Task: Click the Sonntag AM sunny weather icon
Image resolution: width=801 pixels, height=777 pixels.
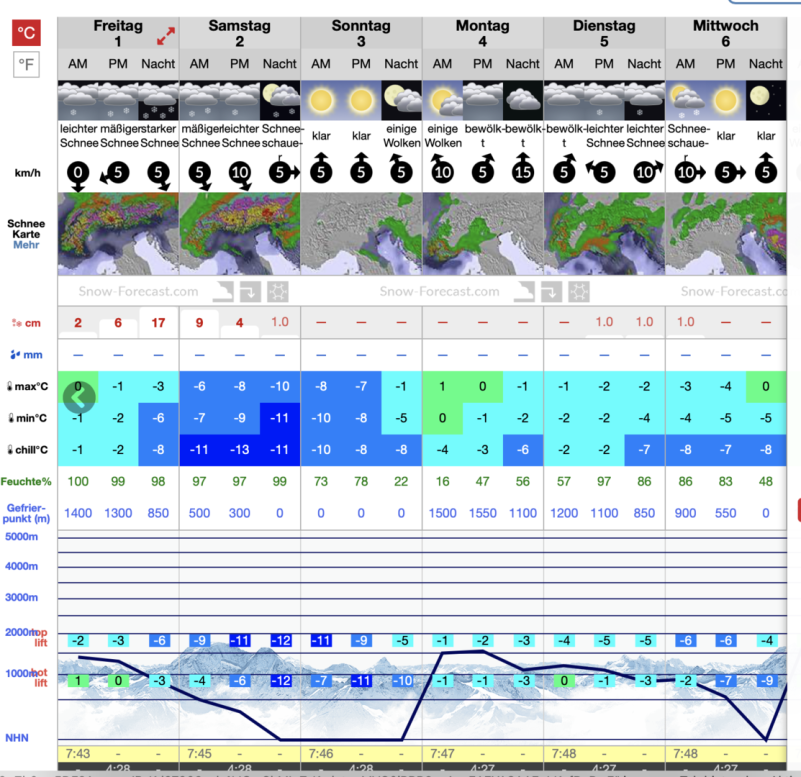Action: pos(321,101)
